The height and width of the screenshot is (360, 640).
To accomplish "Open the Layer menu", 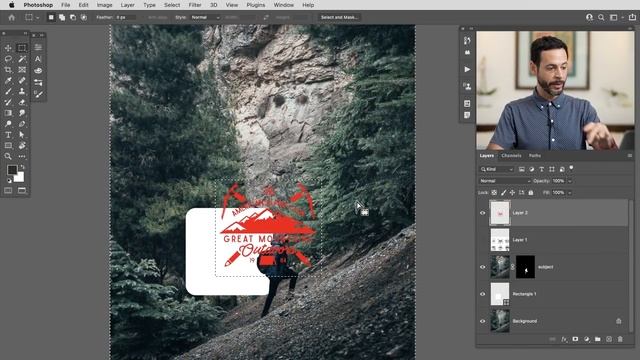I will click(x=127, y=5).
